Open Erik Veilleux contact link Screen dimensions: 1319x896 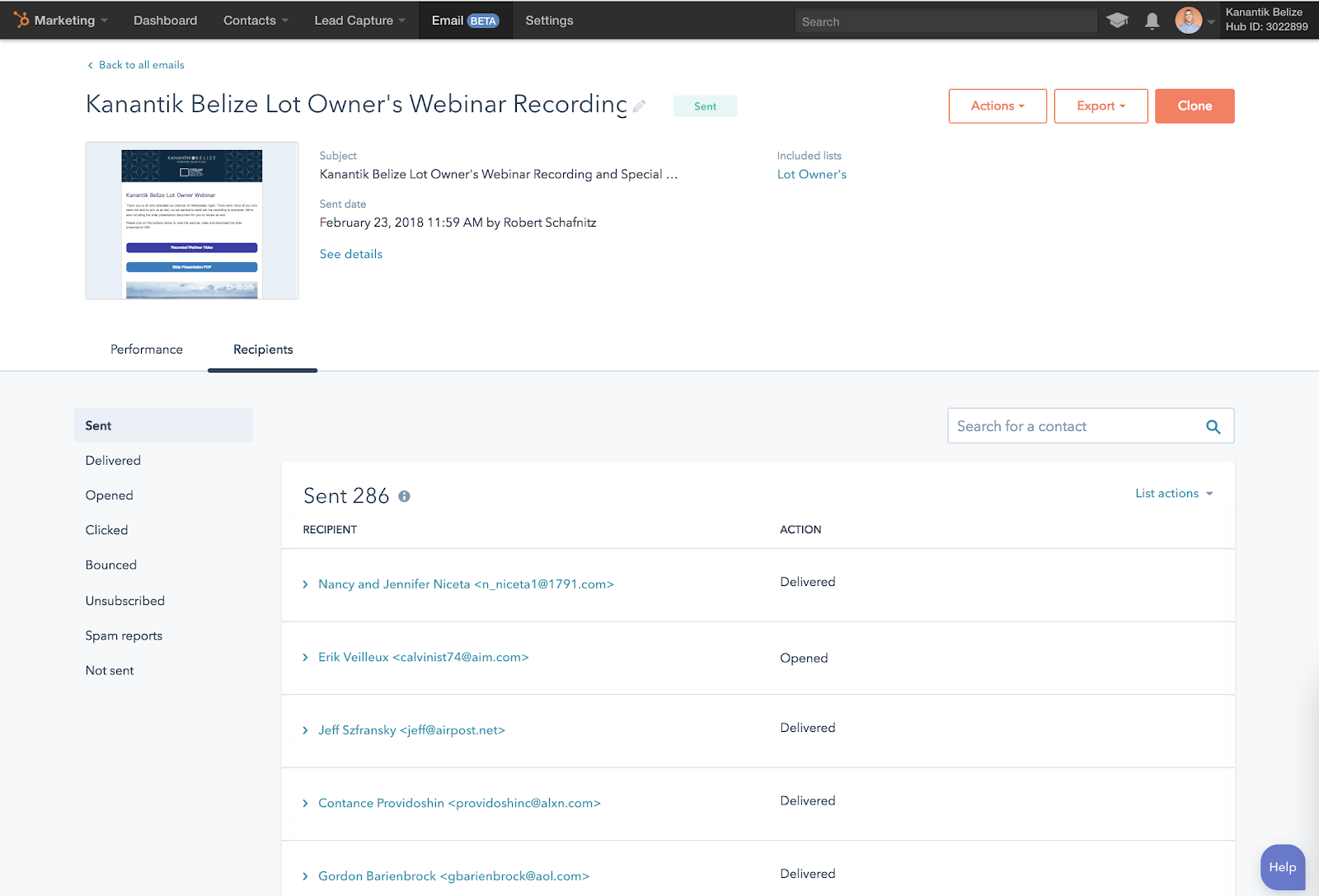tap(423, 658)
